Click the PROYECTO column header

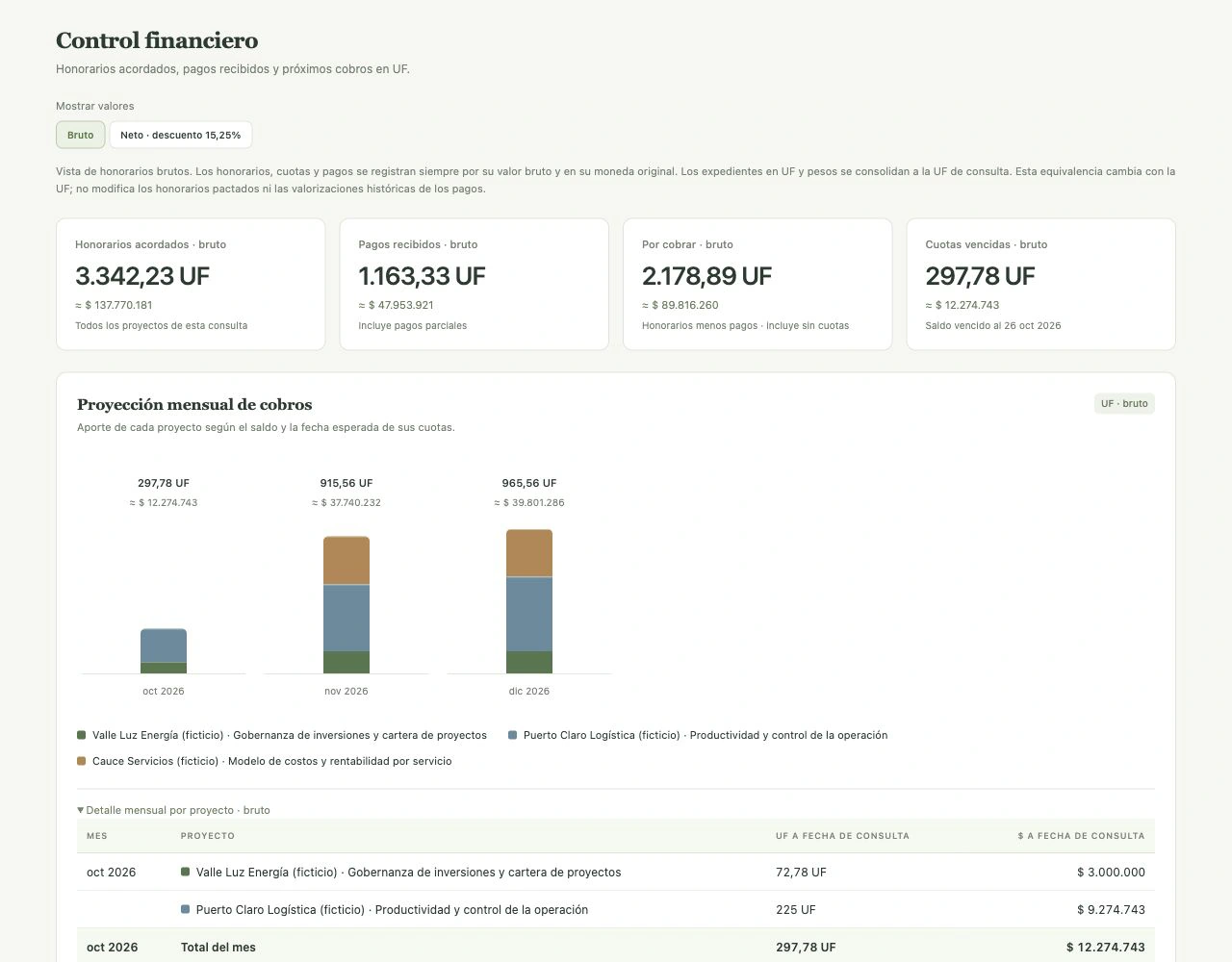tap(208, 836)
